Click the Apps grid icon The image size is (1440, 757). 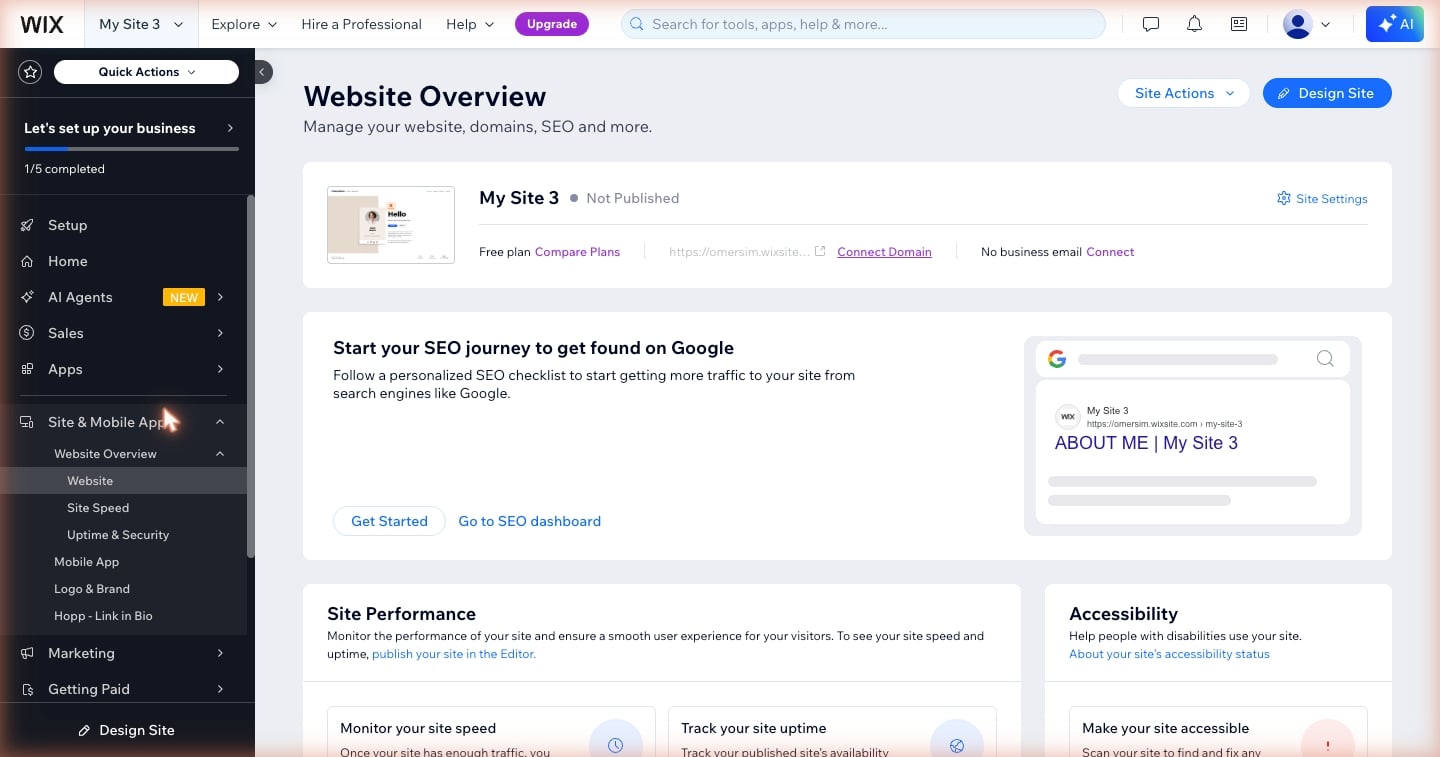point(28,369)
